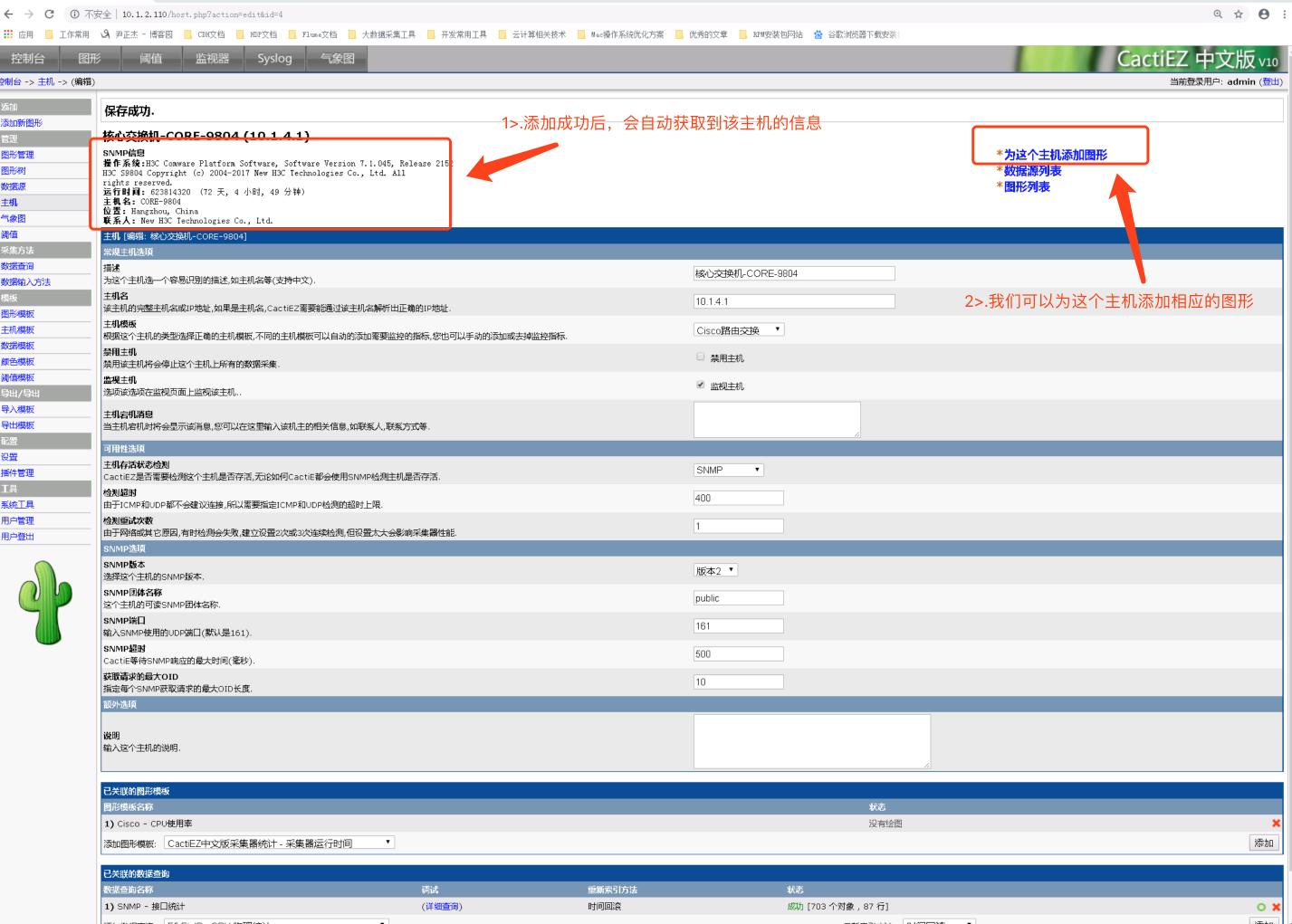The width and height of the screenshot is (1292, 924).
Task: Open the 工作常用 bookmark folder
Action: (x=66, y=34)
